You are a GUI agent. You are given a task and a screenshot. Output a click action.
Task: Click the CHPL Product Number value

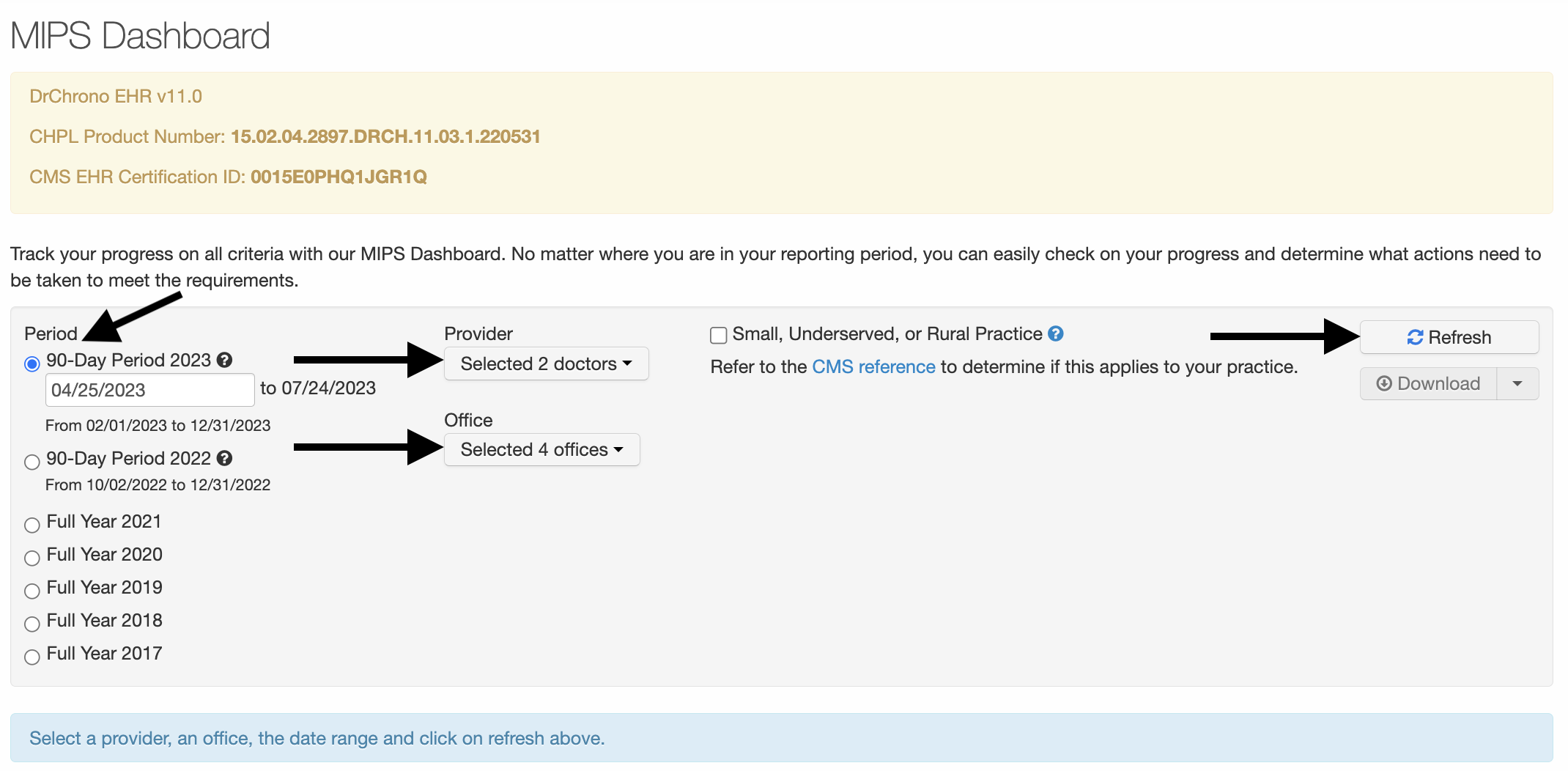click(385, 136)
